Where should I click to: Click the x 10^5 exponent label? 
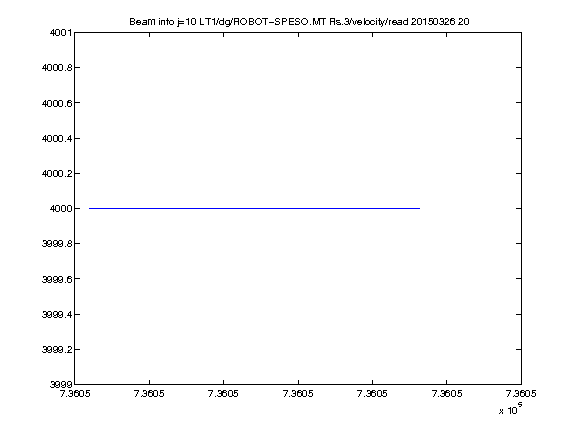pos(511,409)
